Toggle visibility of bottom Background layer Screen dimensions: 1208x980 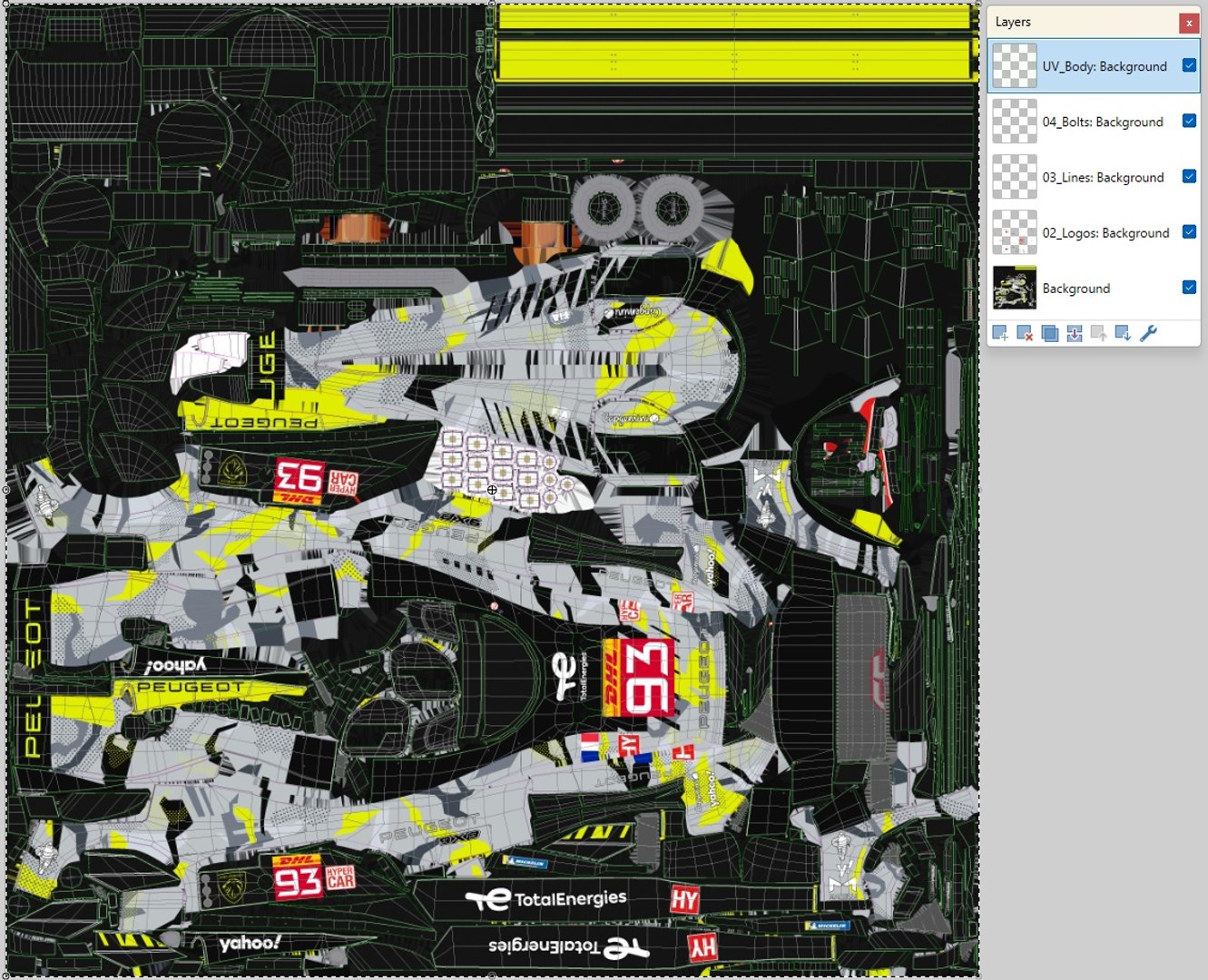pos(1189,287)
